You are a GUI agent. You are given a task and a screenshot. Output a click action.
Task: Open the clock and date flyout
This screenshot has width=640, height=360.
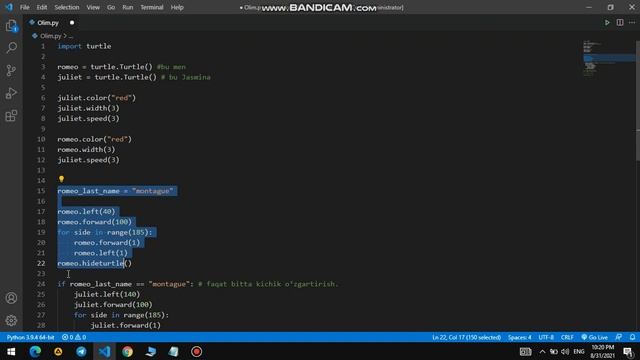[602, 351]
